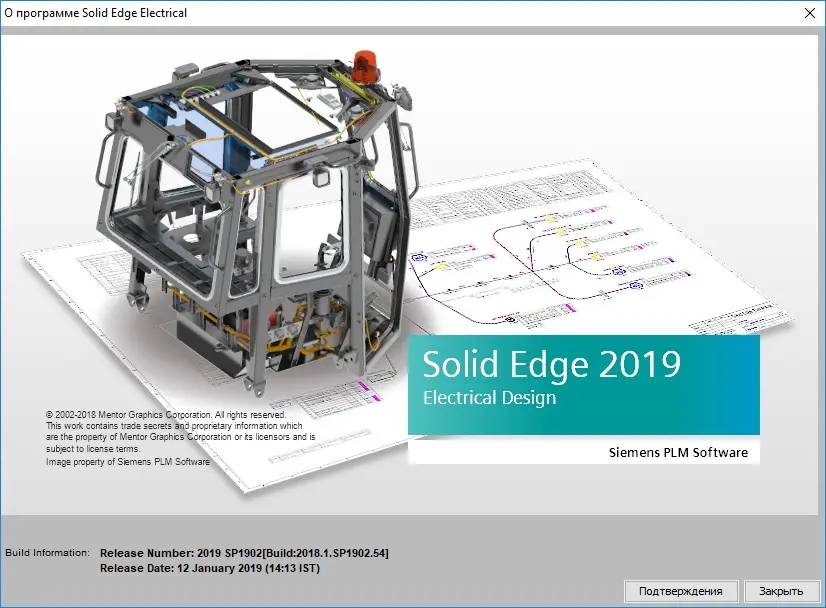Click the Закрыть button
The width and height of the screenshot is (826, 608).
pos(781,591)
